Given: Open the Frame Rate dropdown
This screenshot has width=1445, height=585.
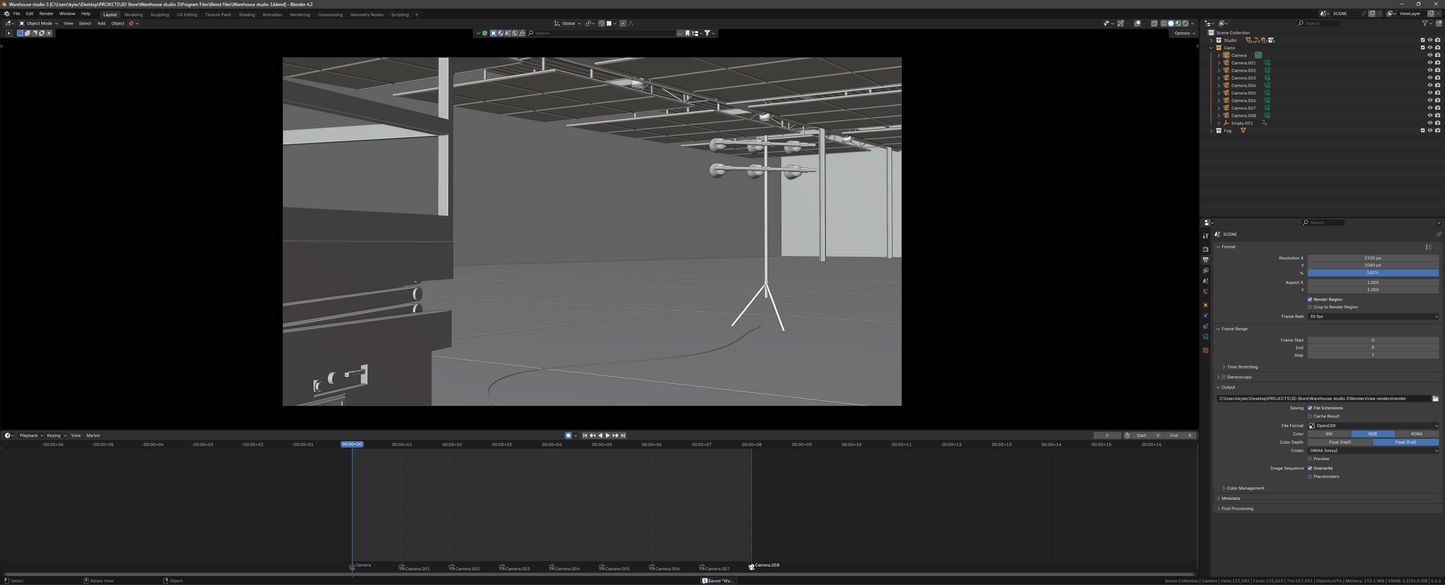Looking at the screenshot, I should [1372, 316].
